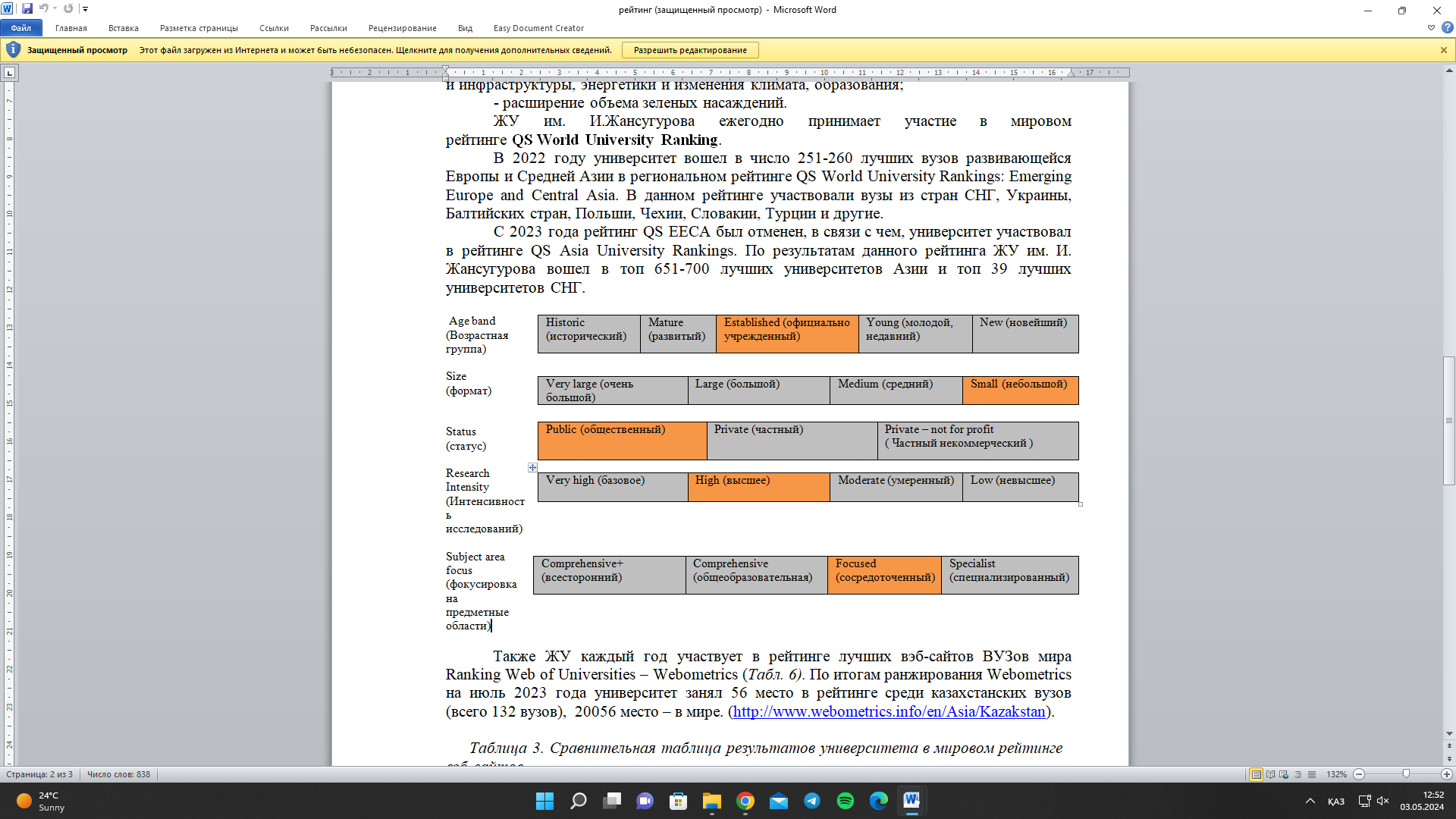Screen dimensions: 1456x819
Task: Open Spotify from the taskbar
Action: (845, 801)
